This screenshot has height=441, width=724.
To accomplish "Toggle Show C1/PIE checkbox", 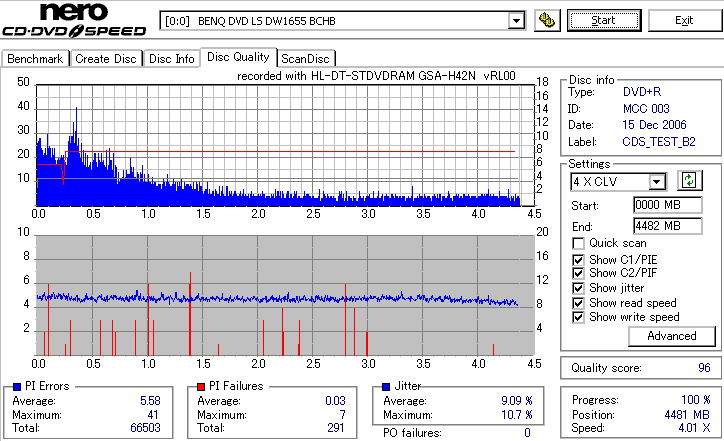I will pyautogui.click(x=578, y=260).
